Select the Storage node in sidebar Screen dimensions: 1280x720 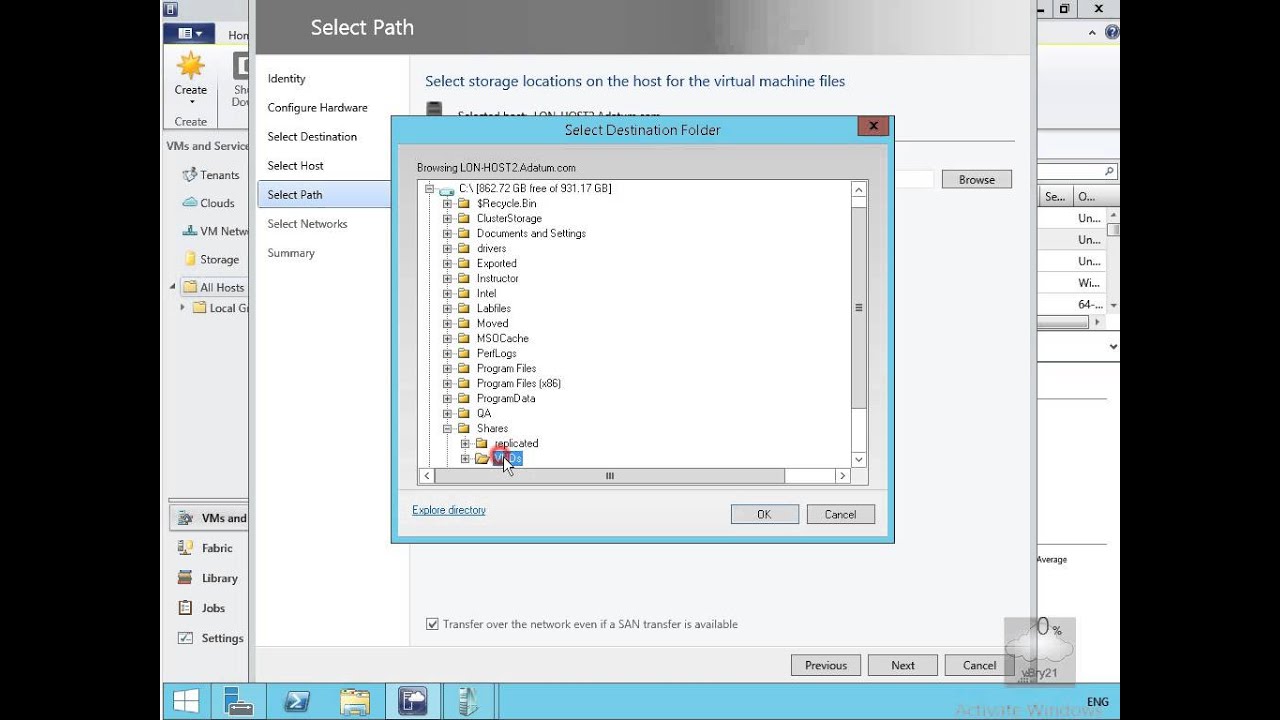[x=219, y=259]
